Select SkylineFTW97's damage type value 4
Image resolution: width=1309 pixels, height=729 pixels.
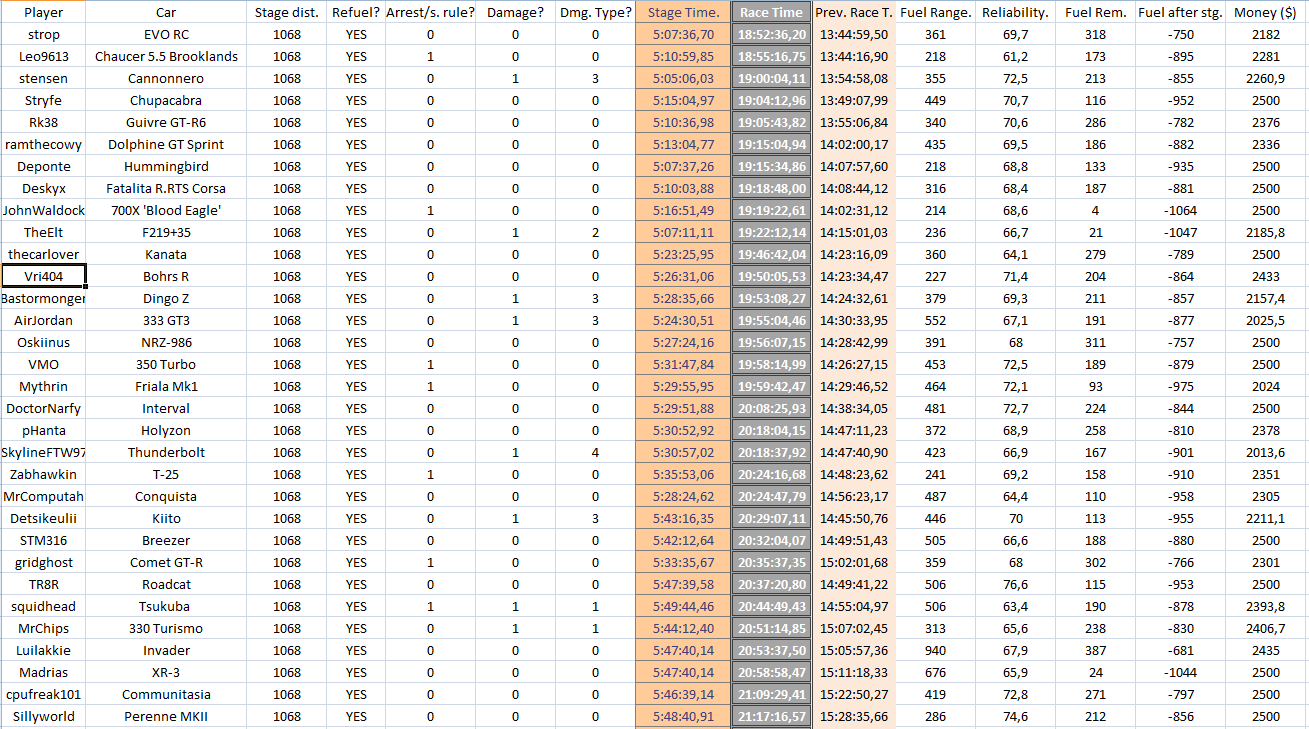[x=595, y=452]
